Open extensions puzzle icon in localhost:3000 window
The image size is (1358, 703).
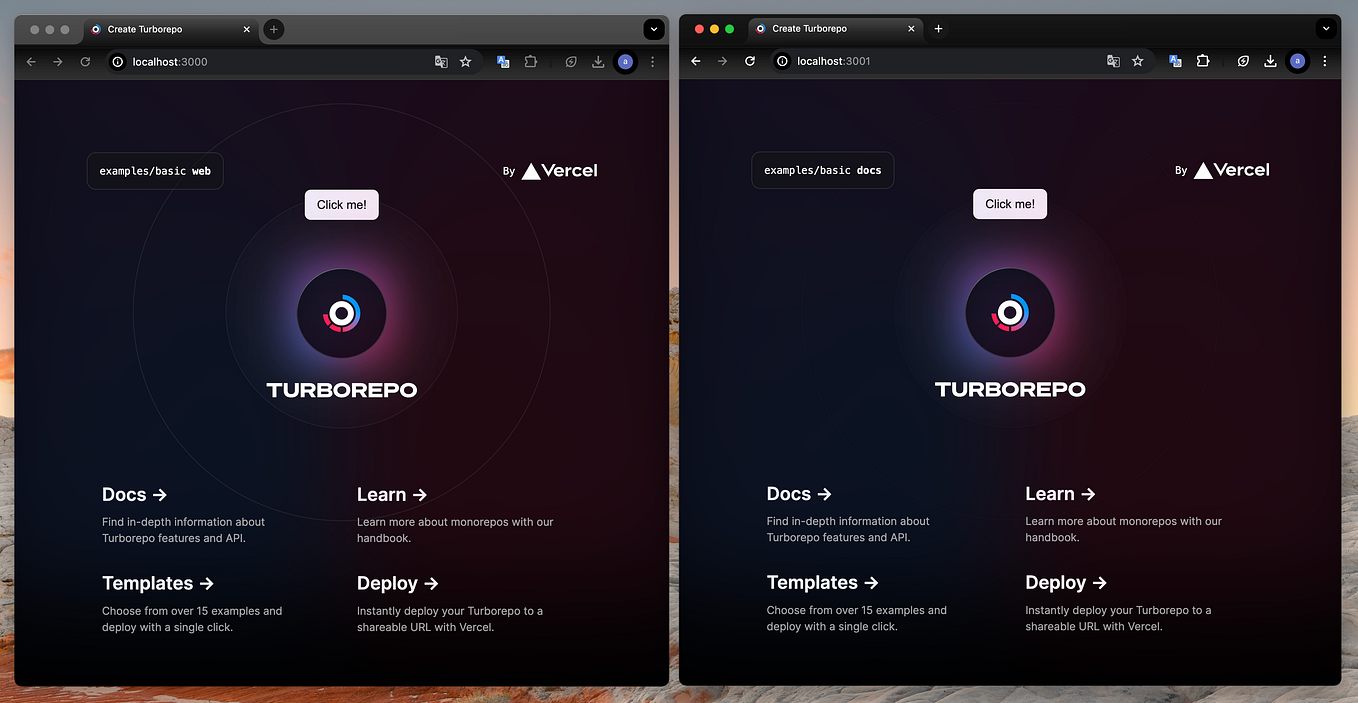(x=531, y=62)
